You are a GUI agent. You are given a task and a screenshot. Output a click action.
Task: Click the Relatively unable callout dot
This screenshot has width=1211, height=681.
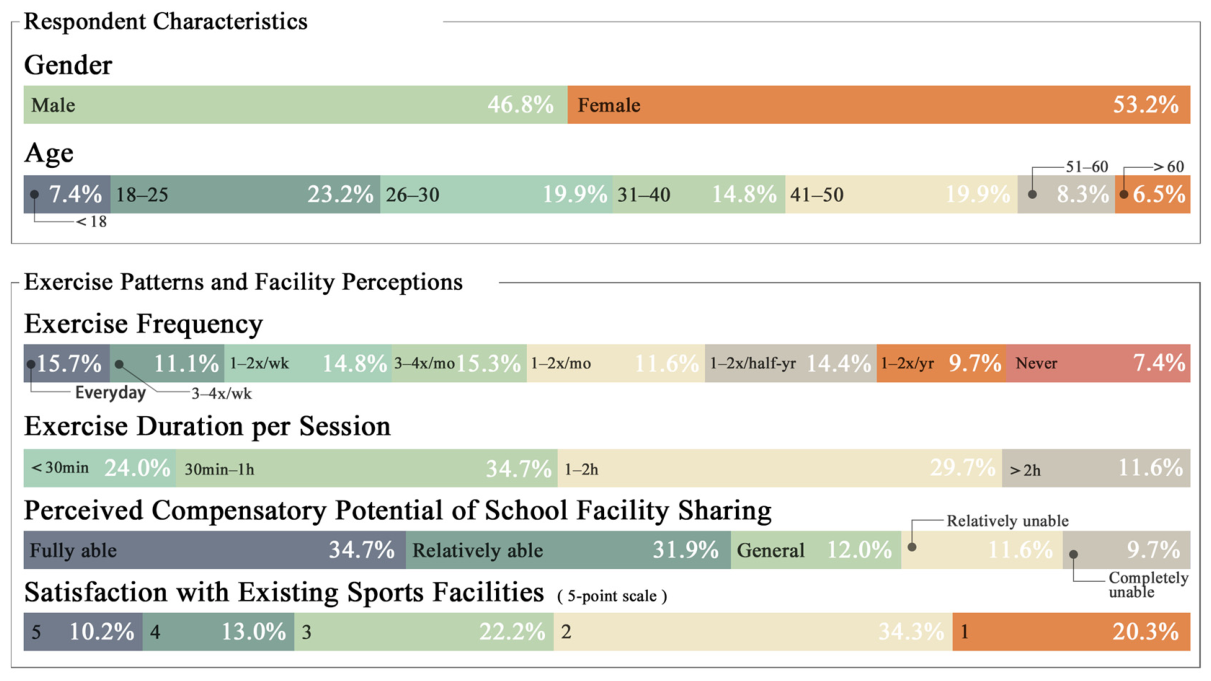911,547
